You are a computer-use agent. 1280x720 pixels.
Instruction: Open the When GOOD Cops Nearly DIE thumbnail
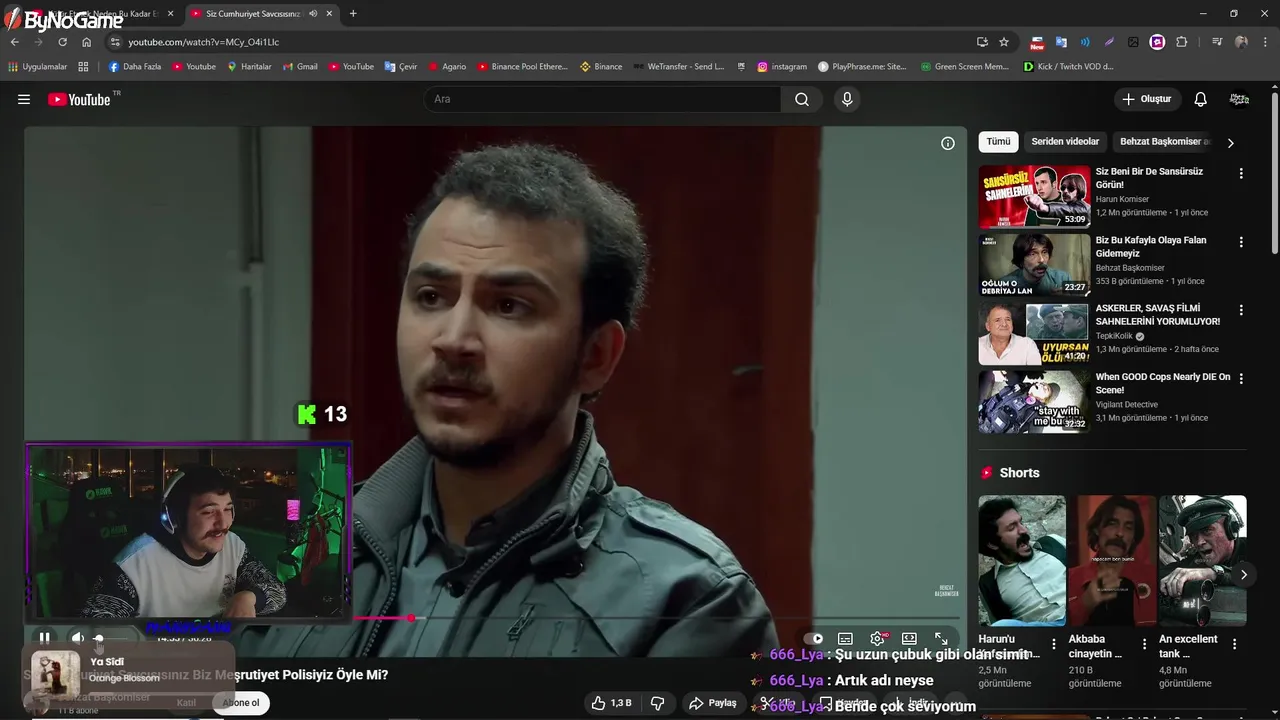pyautogui.click(x=1034, y=402)
